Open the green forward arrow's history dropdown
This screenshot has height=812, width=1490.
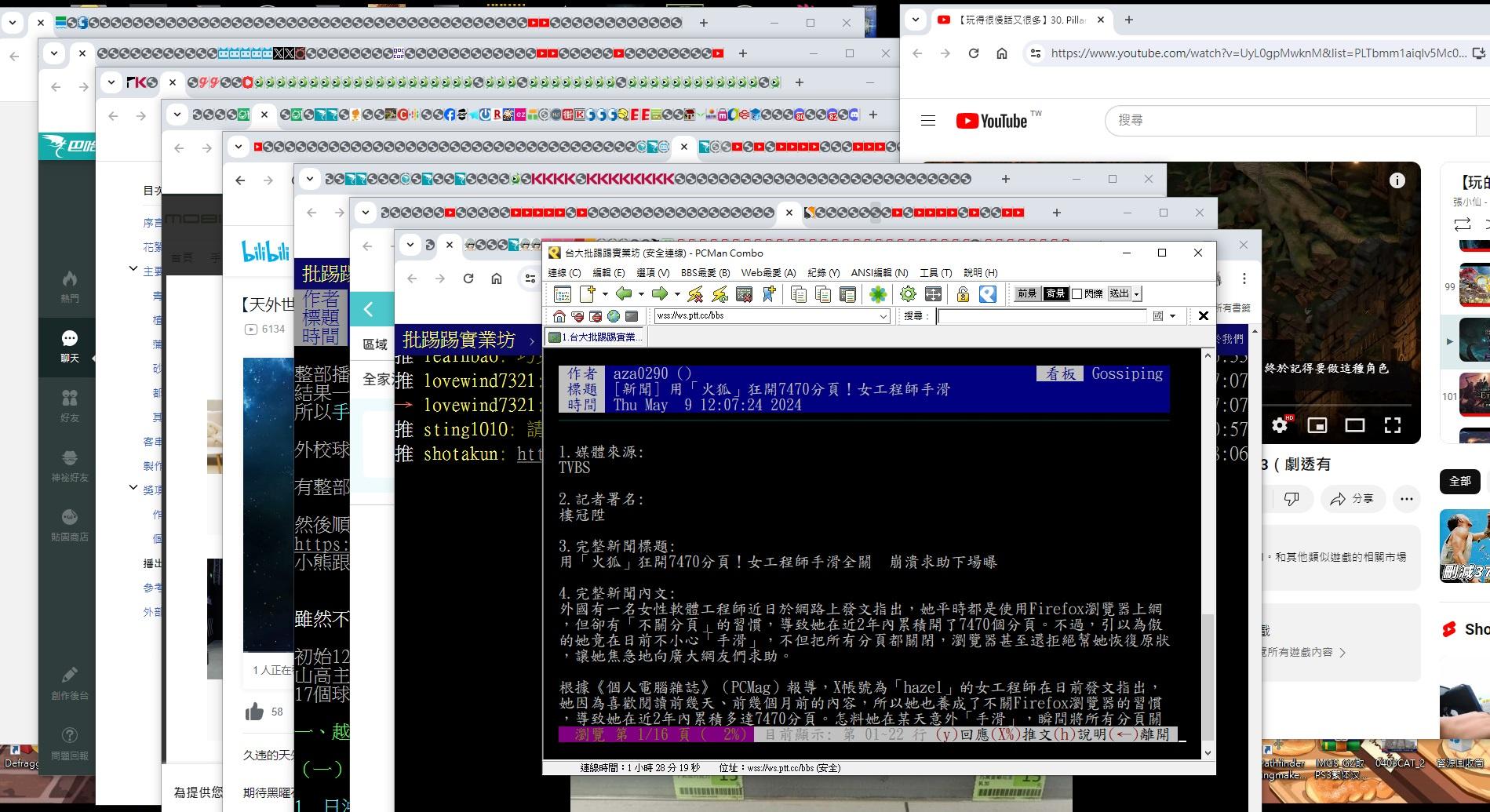tap(676, 294)
